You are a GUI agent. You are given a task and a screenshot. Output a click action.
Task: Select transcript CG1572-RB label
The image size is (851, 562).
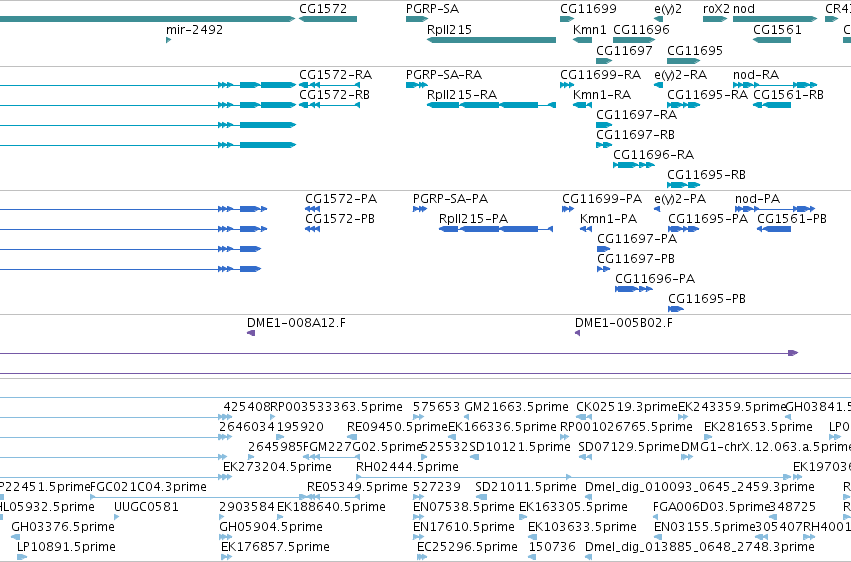click(334, 94)
